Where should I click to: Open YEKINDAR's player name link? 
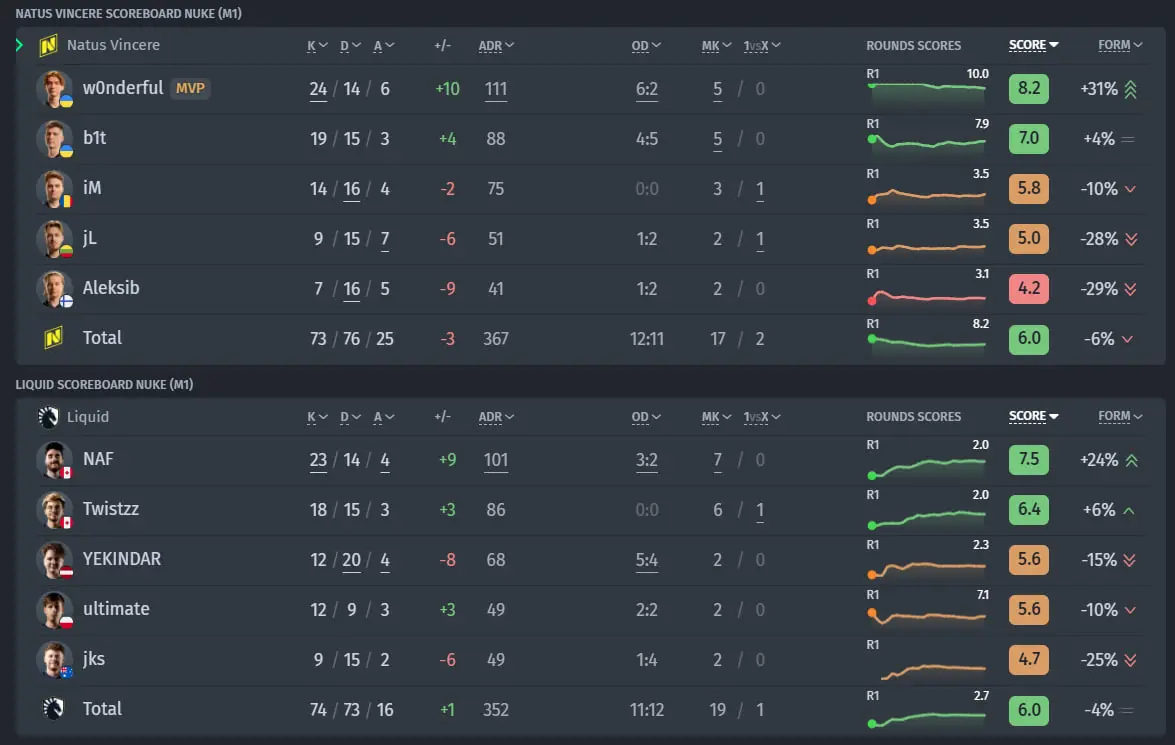coord(121,559)
